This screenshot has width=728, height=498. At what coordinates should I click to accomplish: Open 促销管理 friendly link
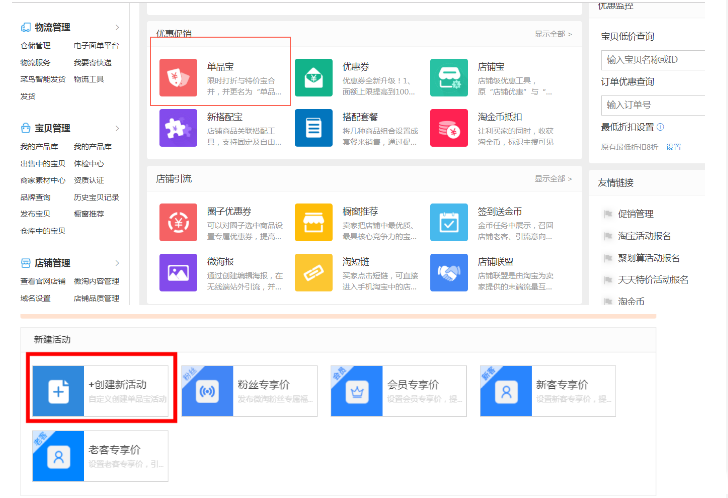636,214
